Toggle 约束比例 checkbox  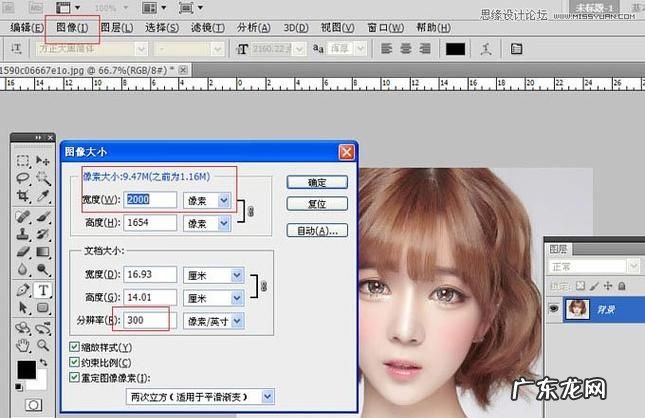(x=74, y=362)
